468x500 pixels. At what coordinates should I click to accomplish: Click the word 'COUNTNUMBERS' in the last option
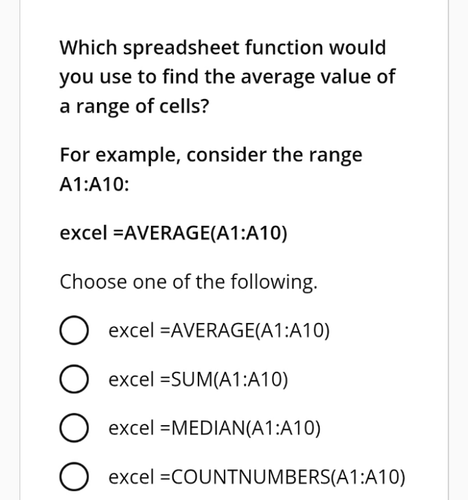(251, 477)
